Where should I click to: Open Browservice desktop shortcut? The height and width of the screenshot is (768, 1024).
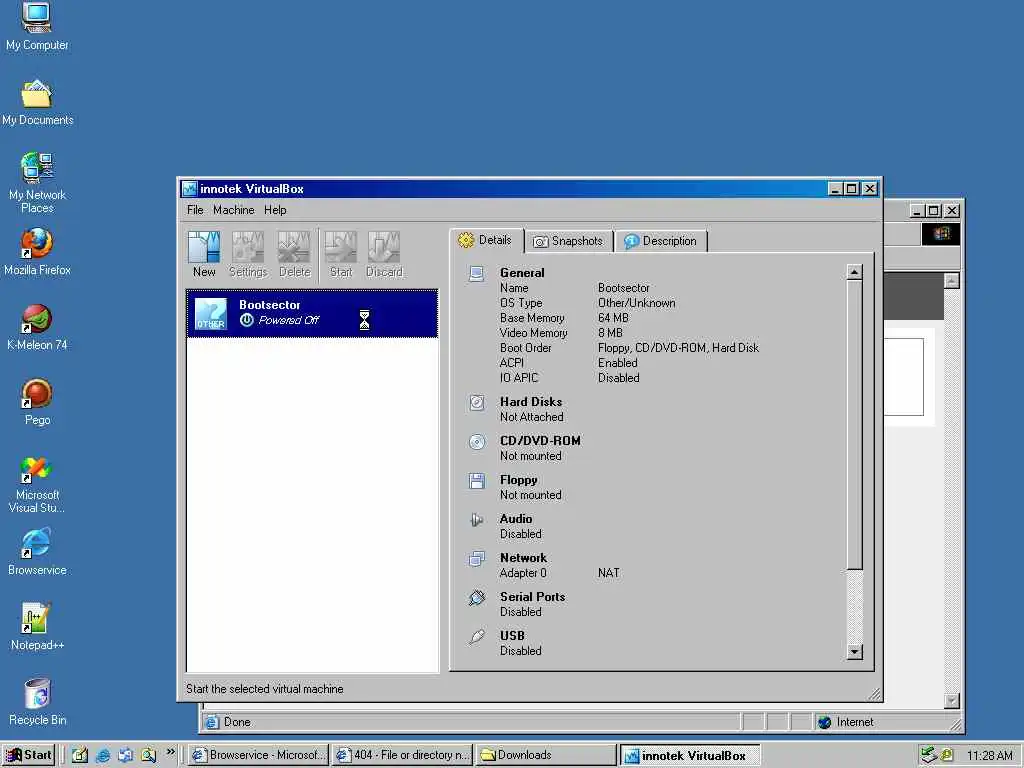point(37,552)
